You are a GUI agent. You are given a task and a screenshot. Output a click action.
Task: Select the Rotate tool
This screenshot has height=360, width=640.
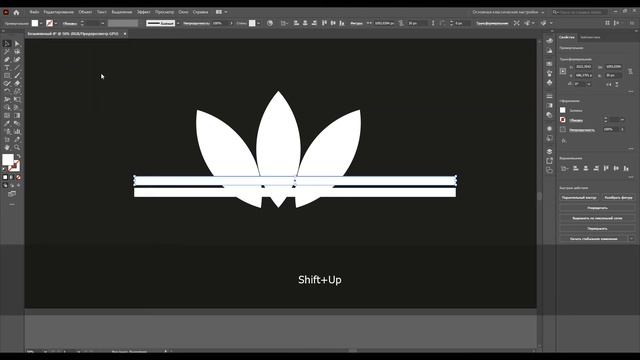(7, 91)
